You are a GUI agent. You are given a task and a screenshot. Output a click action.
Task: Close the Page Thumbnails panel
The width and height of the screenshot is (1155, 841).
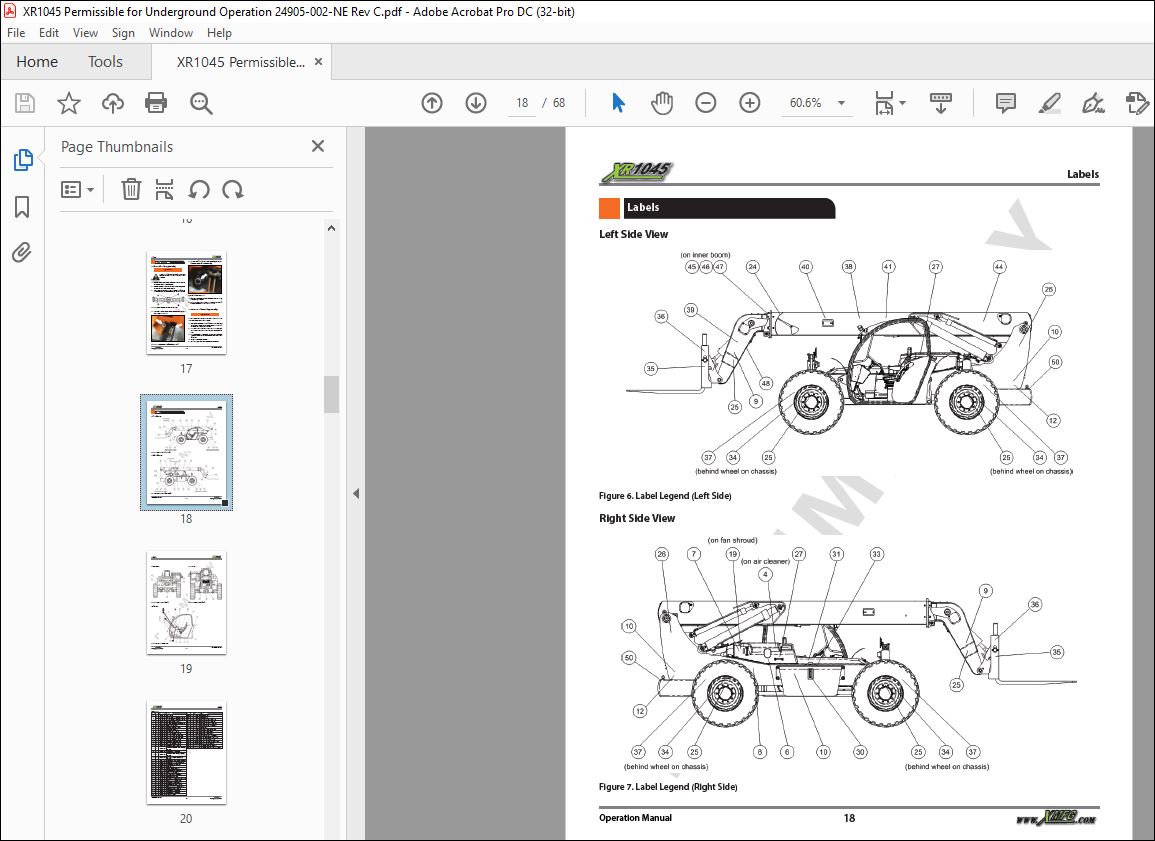click(x=317, y=146)
